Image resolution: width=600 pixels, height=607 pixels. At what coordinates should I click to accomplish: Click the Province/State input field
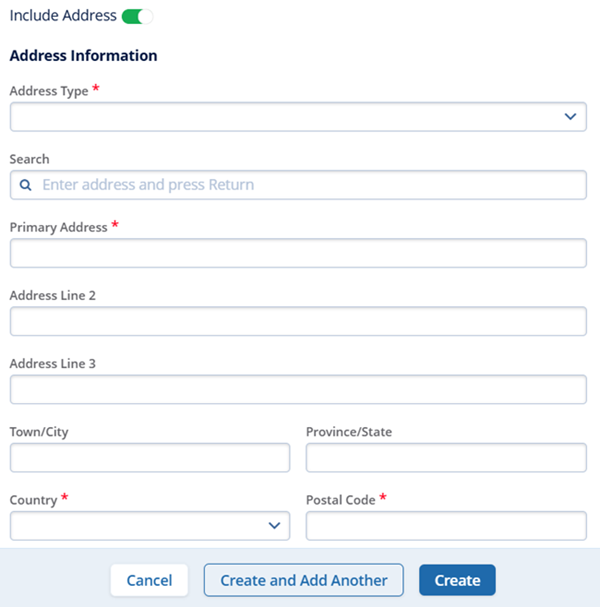pyautogui.click(x=446, y=458)
